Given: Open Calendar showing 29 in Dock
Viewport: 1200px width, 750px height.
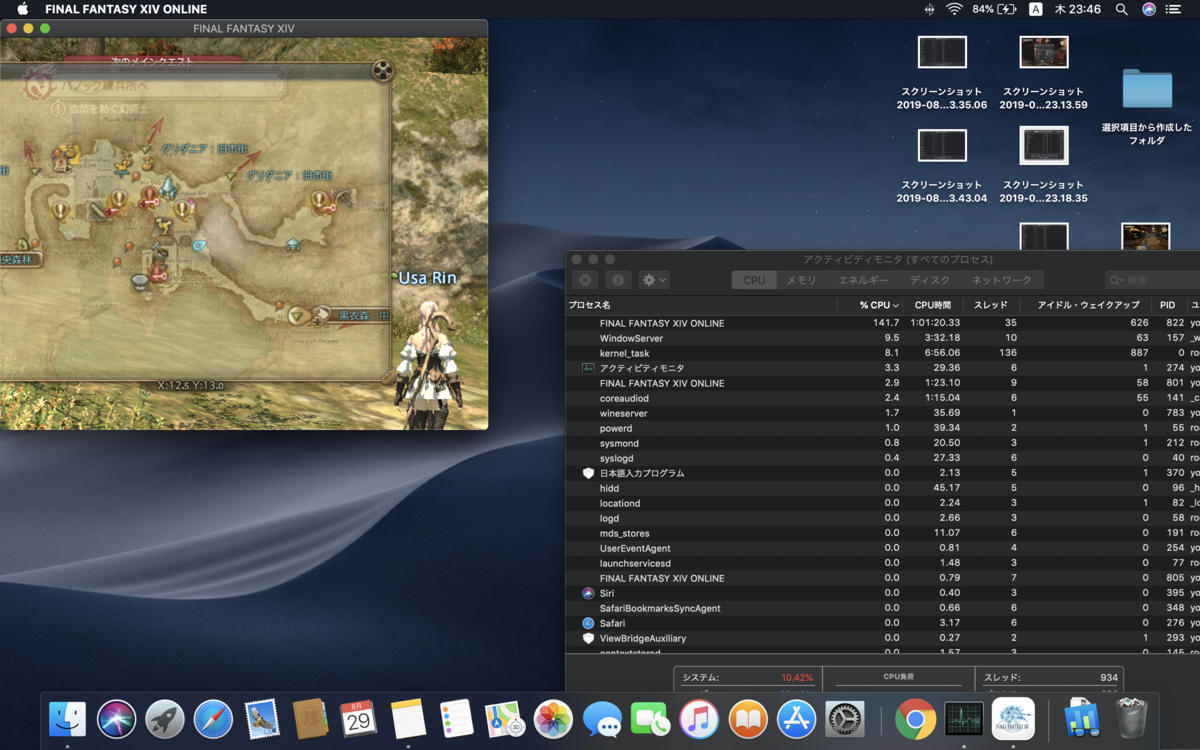Looking at the screenshot, I should (x=359, y=719).
